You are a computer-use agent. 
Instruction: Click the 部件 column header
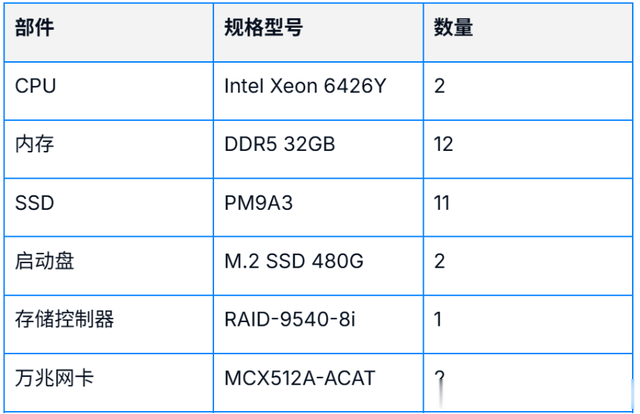click(x=35, y=28)
